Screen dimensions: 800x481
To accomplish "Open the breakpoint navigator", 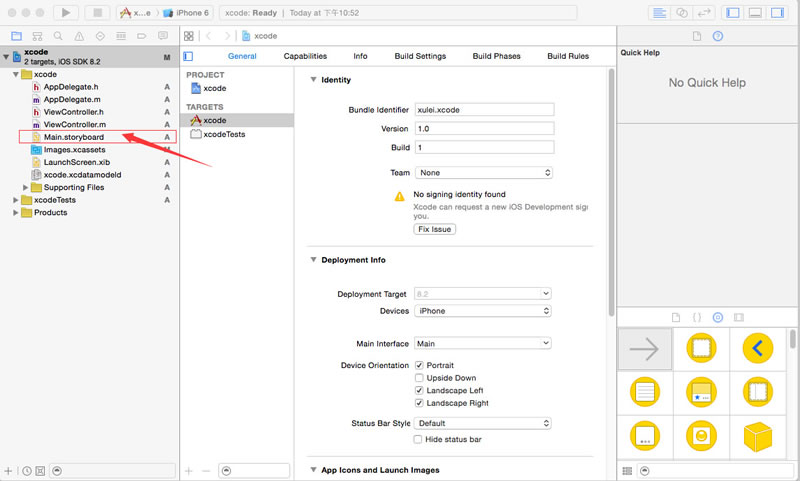I will tap(142, 36).
